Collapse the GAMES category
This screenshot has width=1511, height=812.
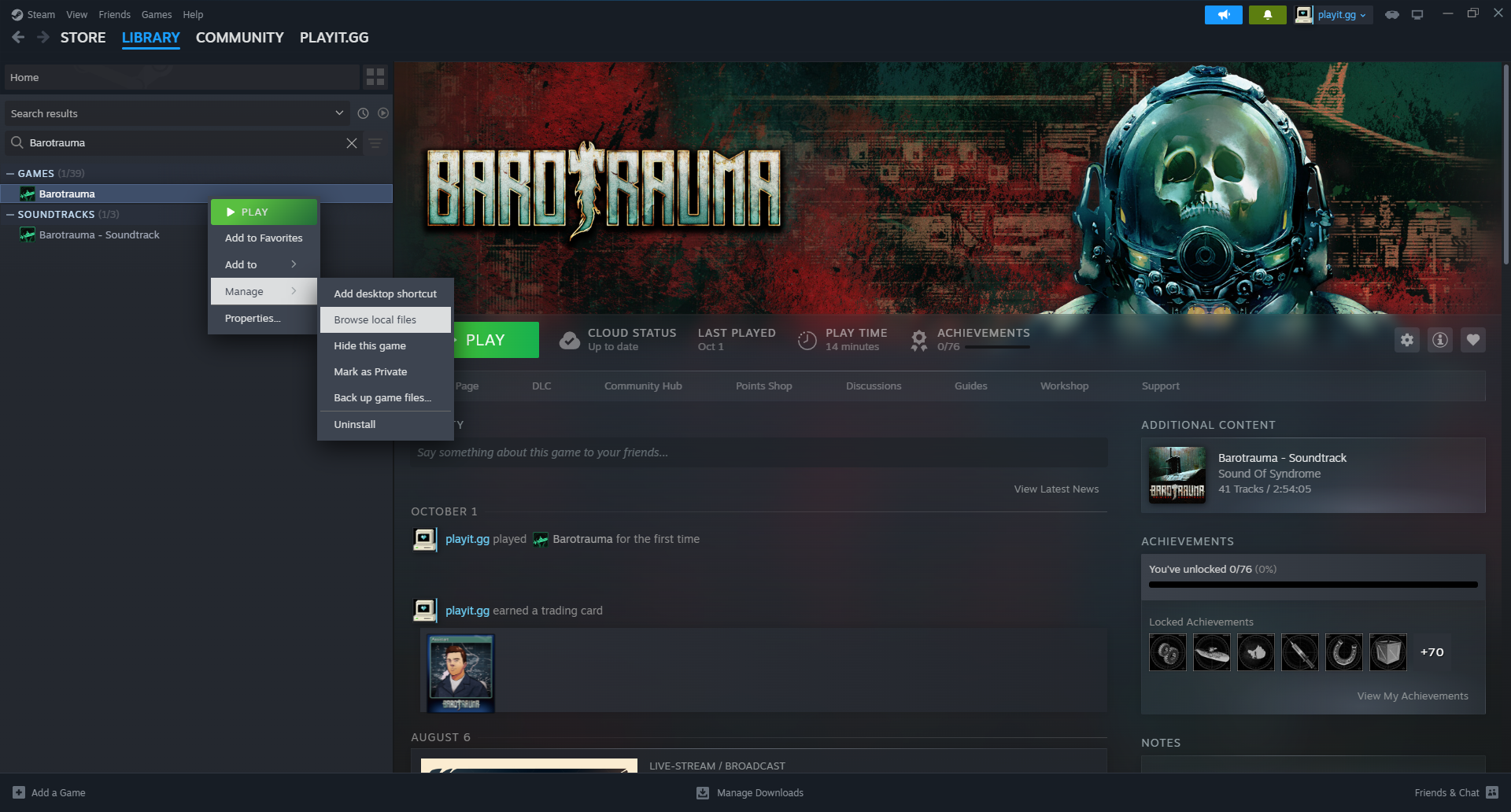coord(10,173)
